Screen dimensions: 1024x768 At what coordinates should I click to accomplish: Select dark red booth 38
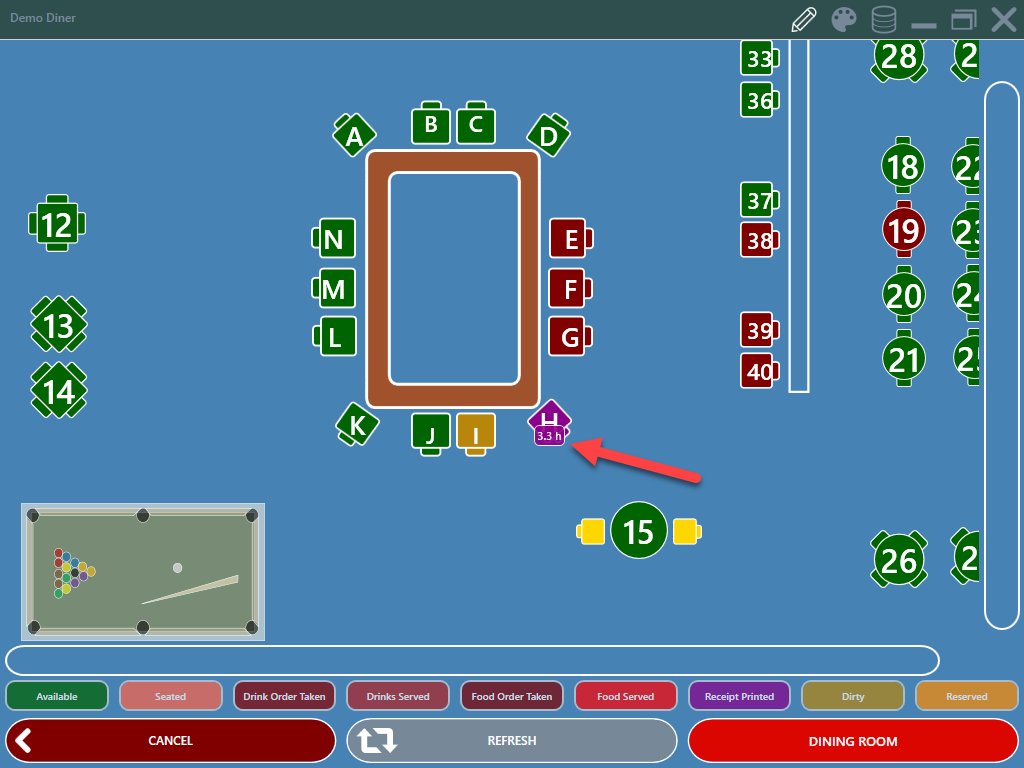[x=759, y=240]
